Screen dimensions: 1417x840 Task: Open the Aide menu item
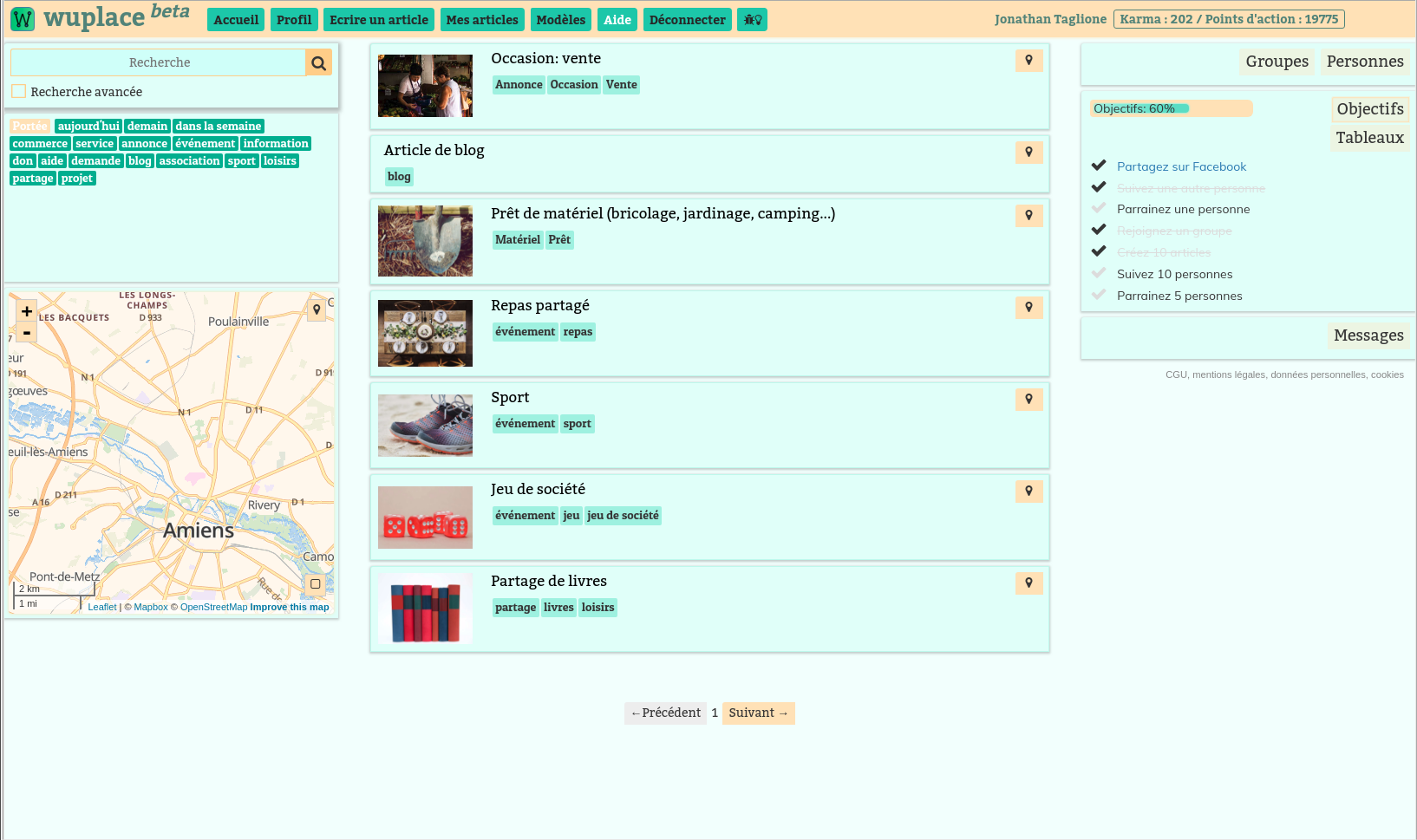point(617,20)
